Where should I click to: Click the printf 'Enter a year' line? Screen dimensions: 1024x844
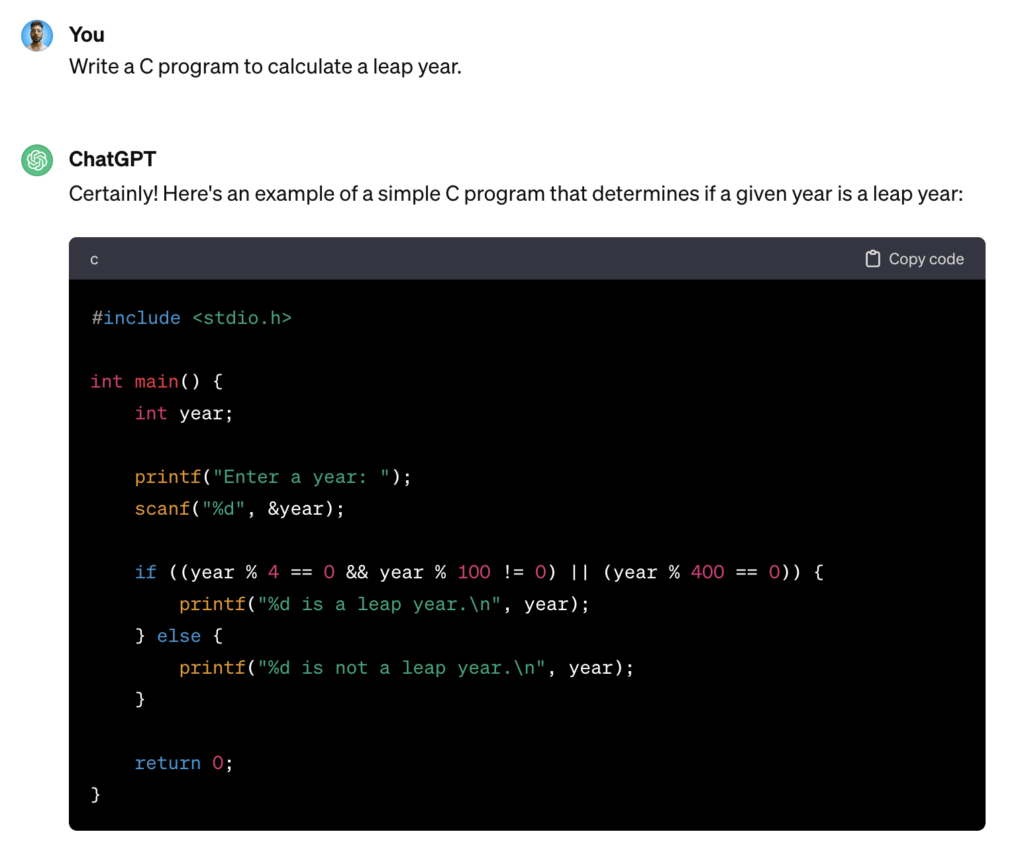point(273,477)
